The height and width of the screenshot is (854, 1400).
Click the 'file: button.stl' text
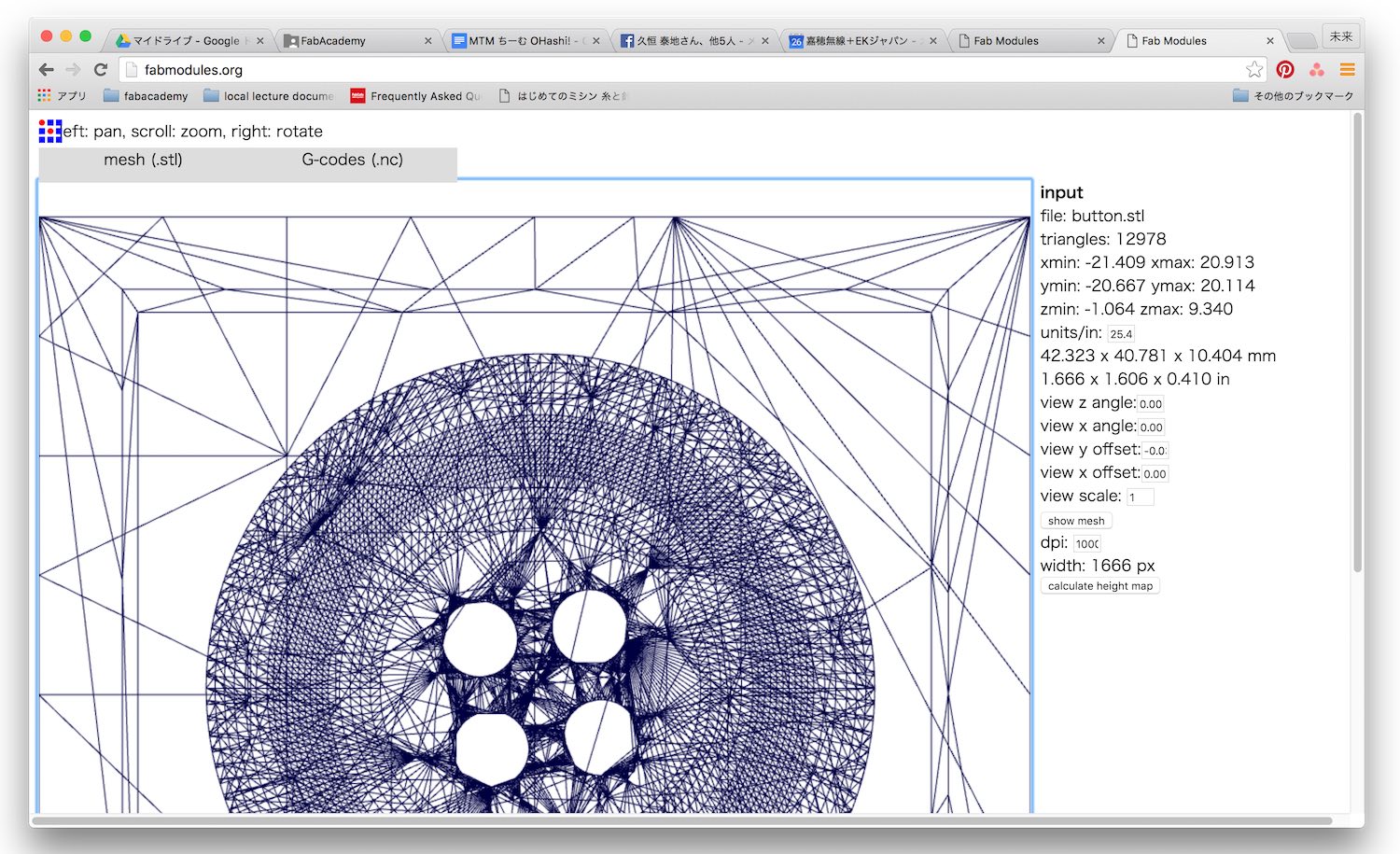(x=1092, y=216)
